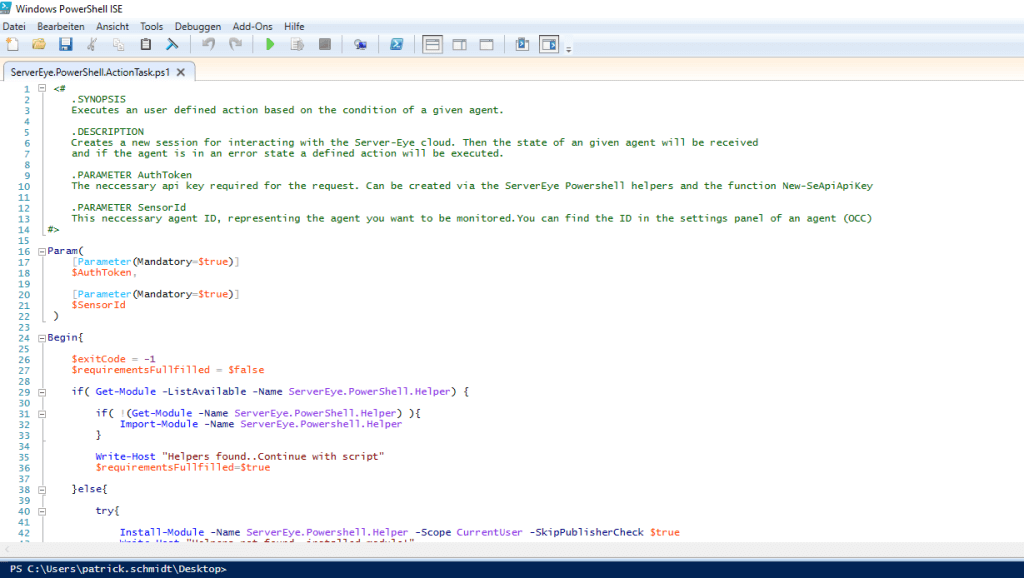Viewport: 1024px width, 578px height.
Task: Run the script with the green play button
Action: pyautogui.click(x=269, y=44)
